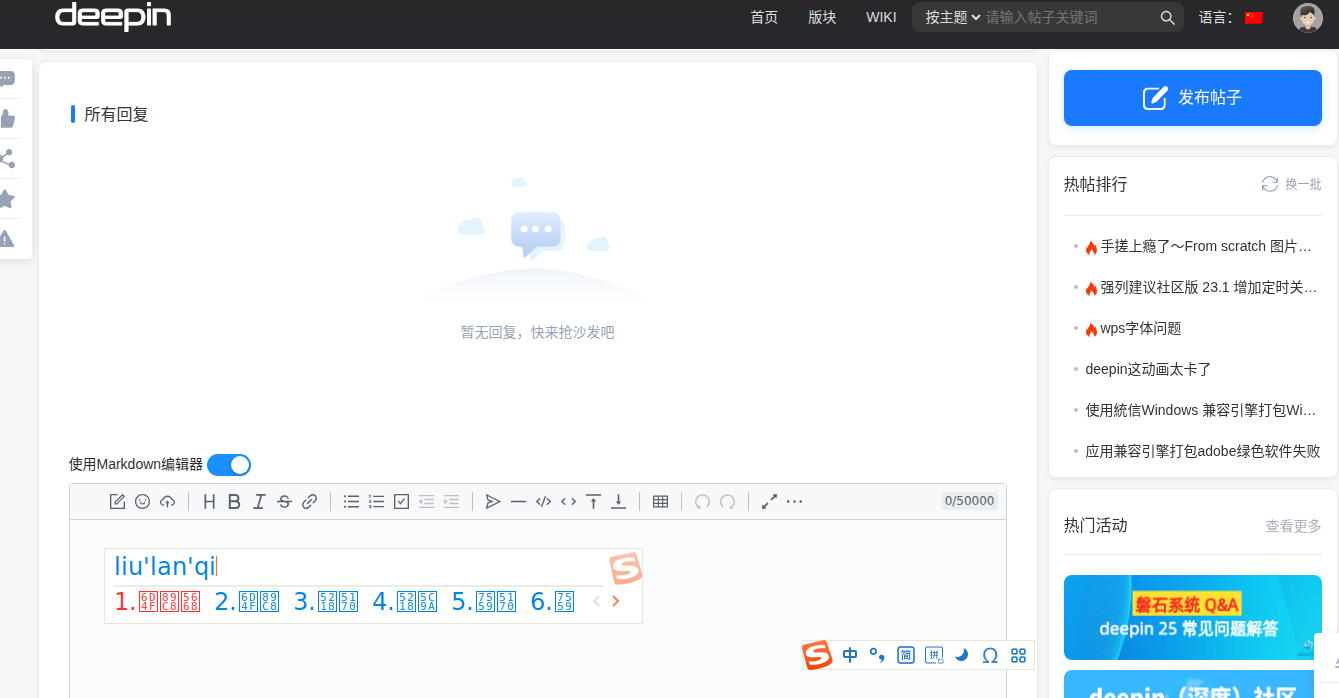Screen dimensions: 1339x698
Task: Open WIKI in the navigation bar
Action: pos(881,17)
